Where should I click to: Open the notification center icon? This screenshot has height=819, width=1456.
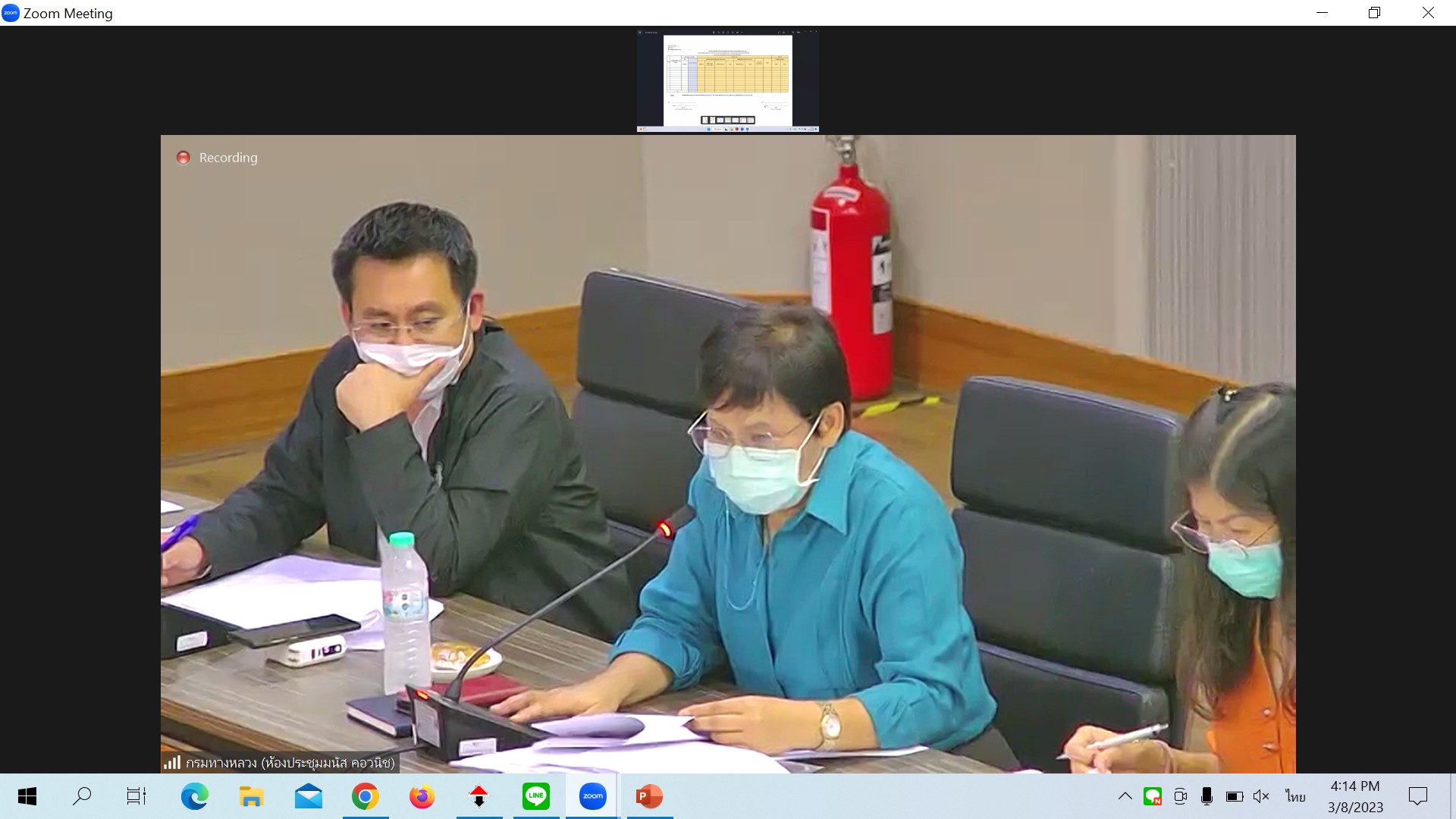click(1417, 796)
